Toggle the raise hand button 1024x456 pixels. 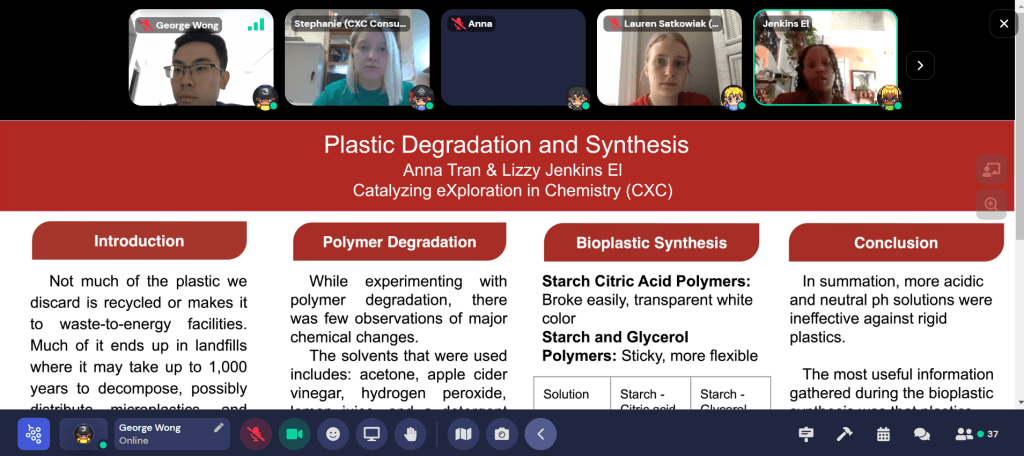[x=410, y=434]
